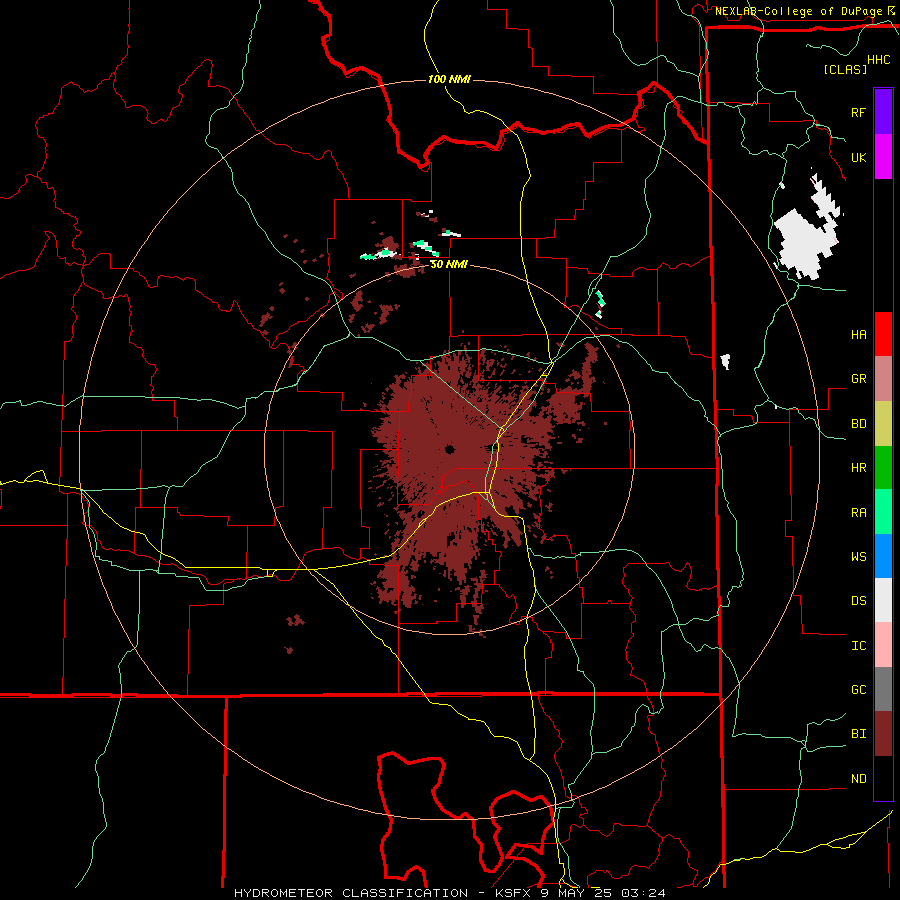
Task: Click the 'NEXLAB-College of DuPage' credit text
Action: pyautogui.click(x=799, y=11)
